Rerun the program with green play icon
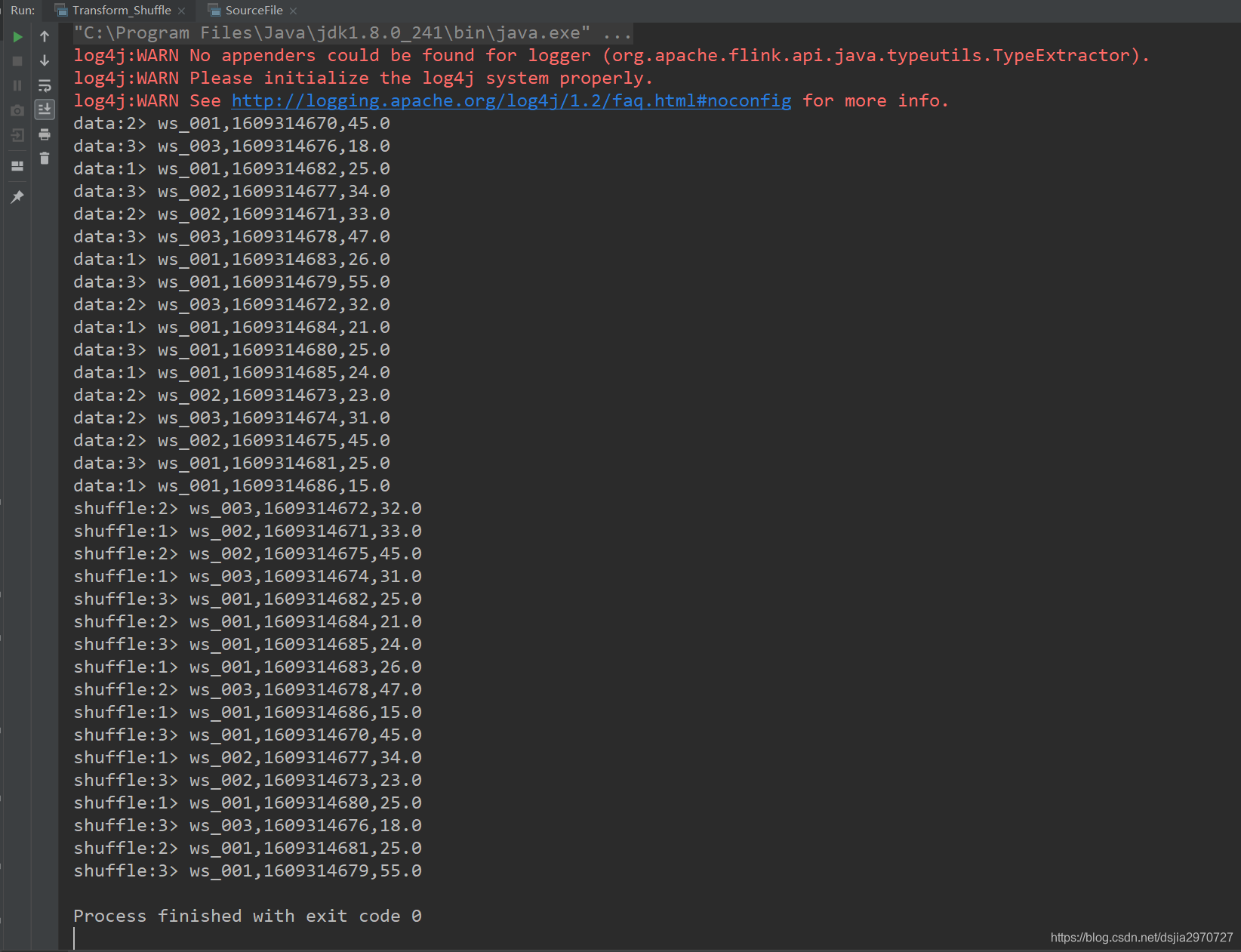 coord(17,37)
